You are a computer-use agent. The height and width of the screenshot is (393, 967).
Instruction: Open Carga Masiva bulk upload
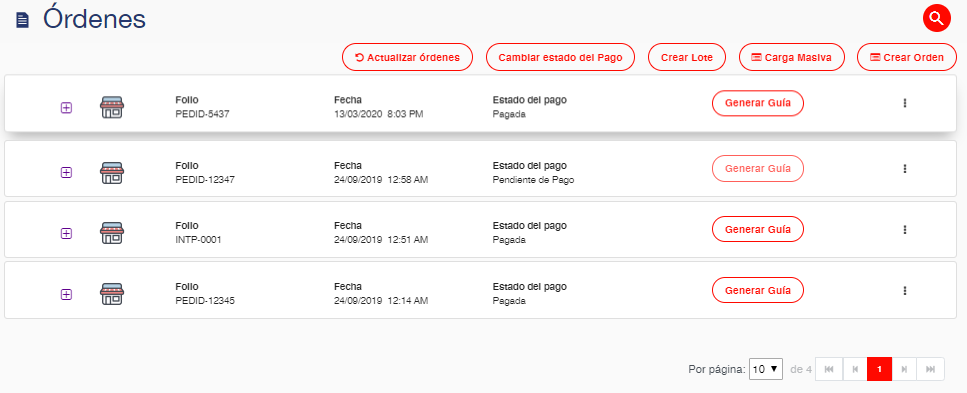coord(791,57)
